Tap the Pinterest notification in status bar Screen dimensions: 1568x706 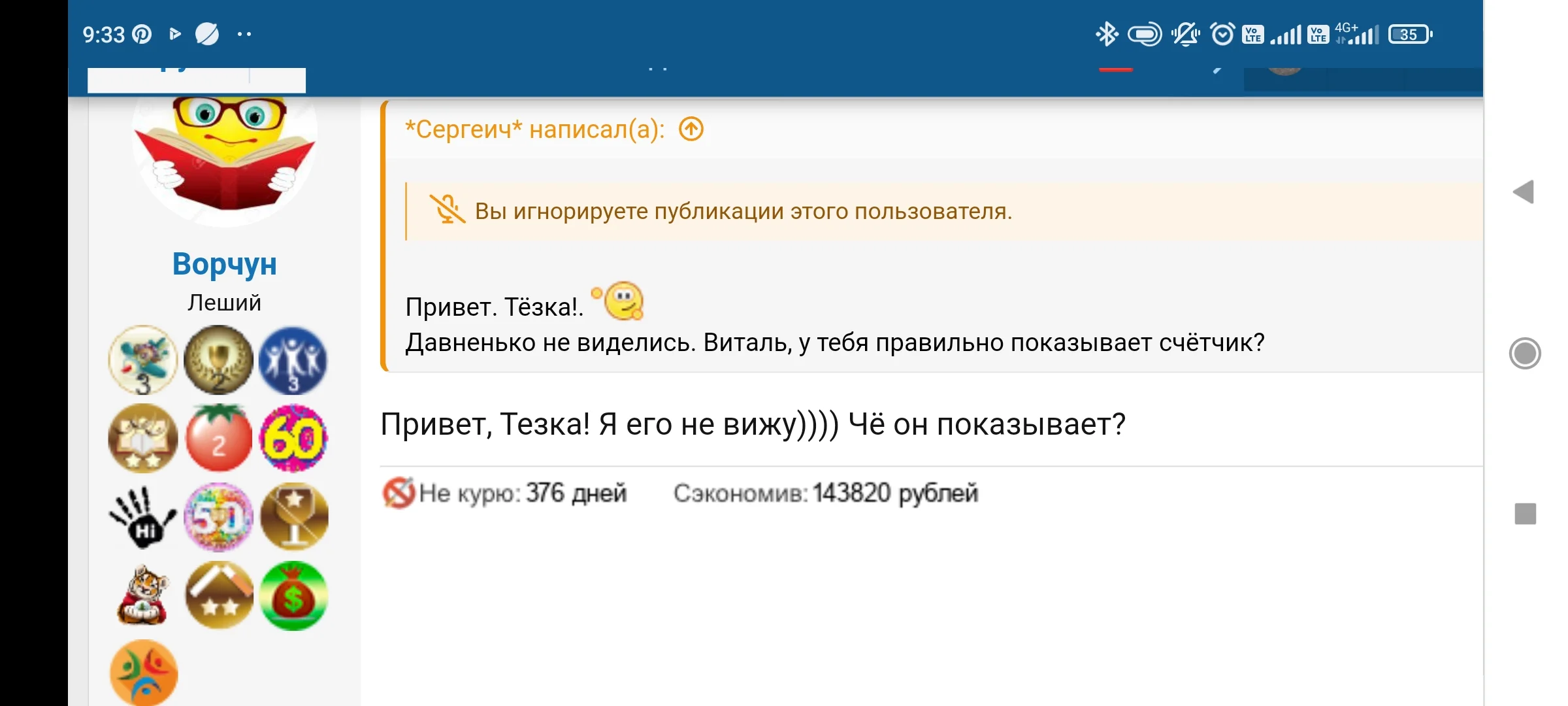click(142, 34)
